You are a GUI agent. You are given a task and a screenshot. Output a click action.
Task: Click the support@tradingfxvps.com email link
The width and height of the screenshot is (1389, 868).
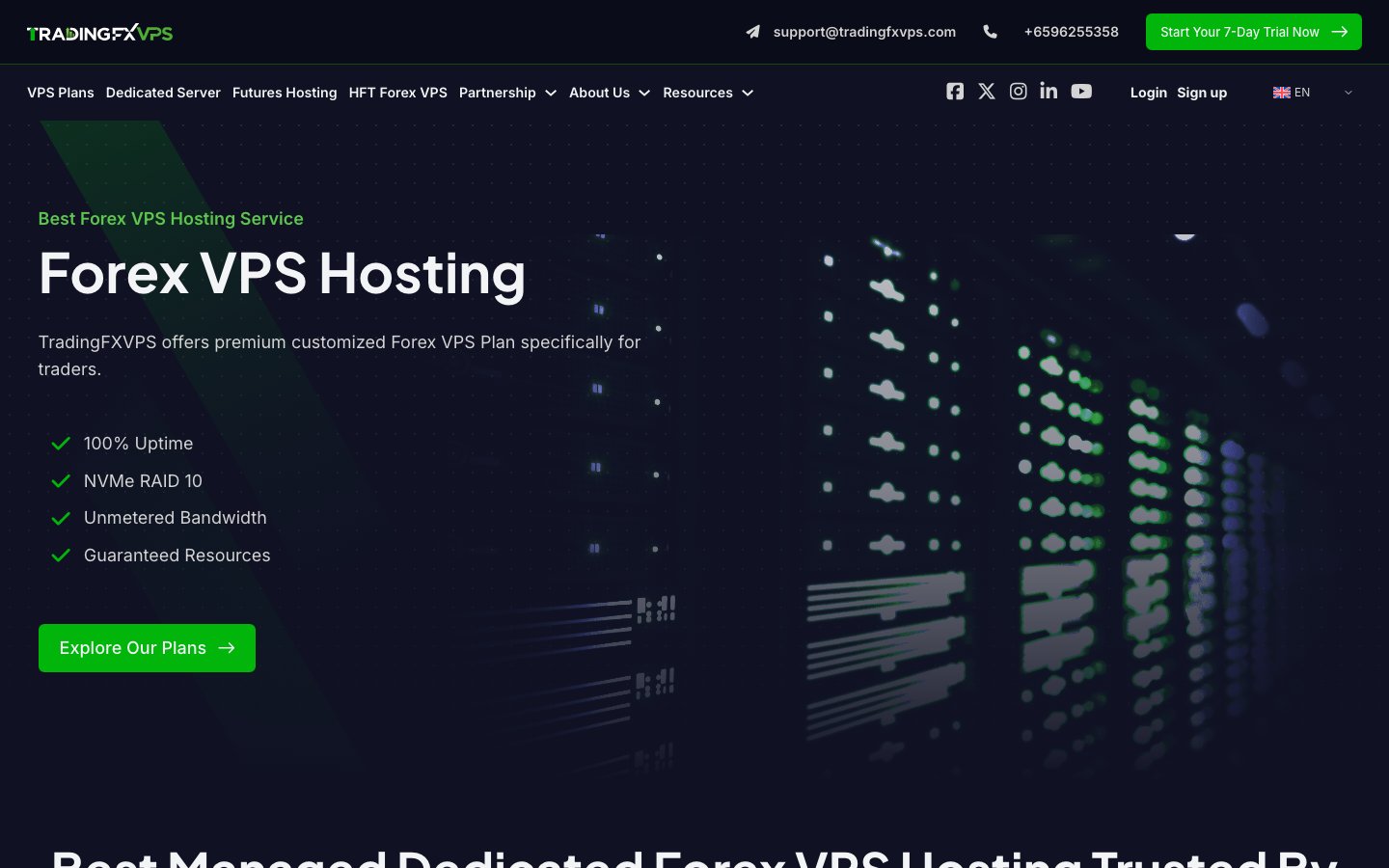864,32
